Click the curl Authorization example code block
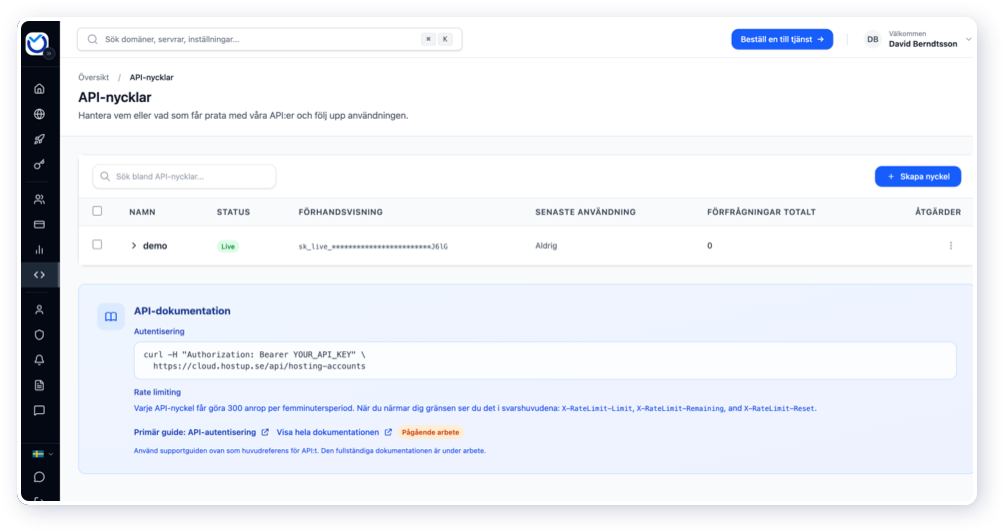The image size is (1004, 532). click(545, 360)
